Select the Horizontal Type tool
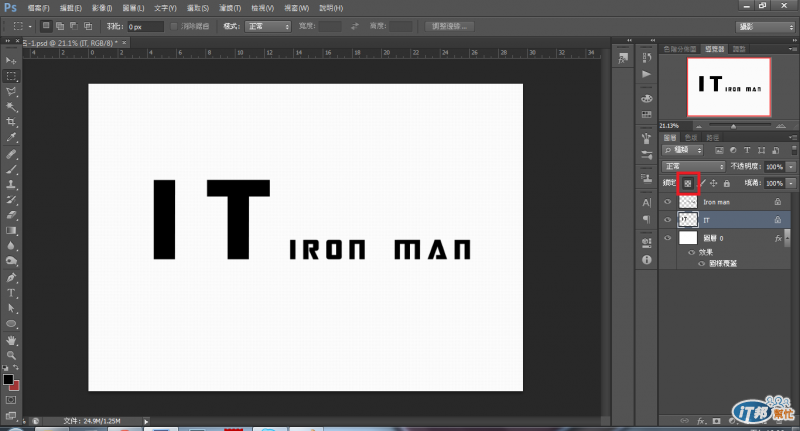 tap(12, 293)
